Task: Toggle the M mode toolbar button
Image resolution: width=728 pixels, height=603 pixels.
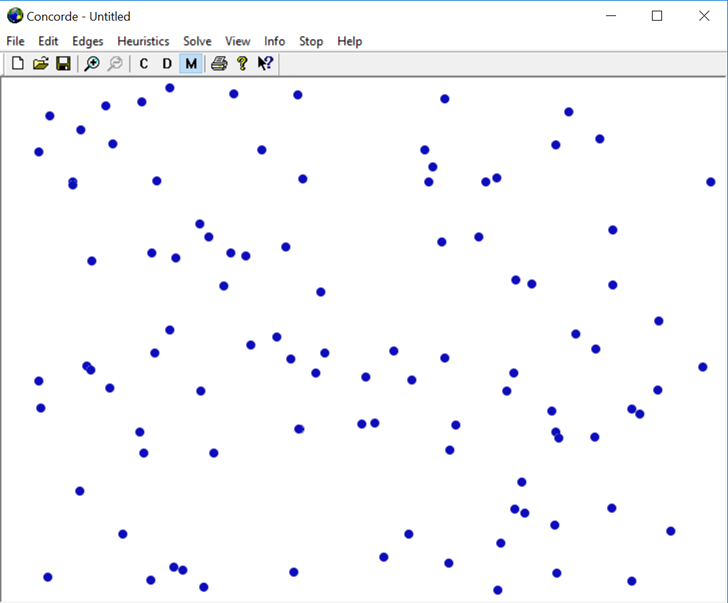Action: tap(191, 63)
